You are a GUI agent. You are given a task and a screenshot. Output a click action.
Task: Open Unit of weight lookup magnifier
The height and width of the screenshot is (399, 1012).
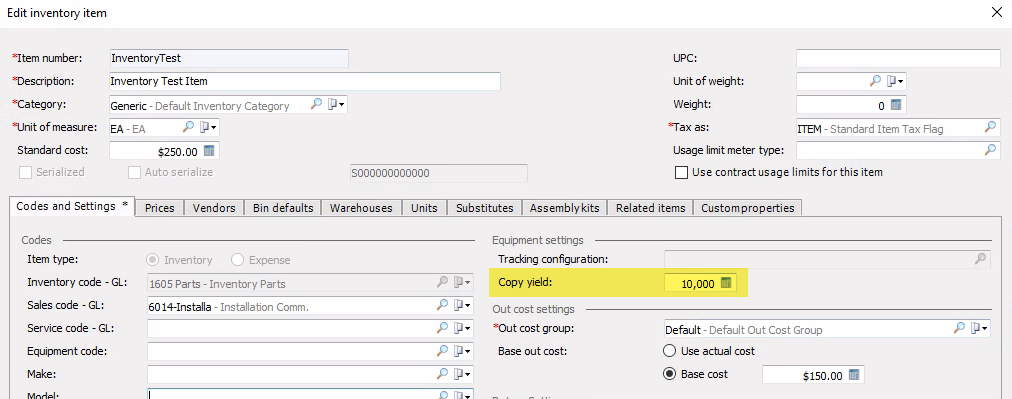875,81
